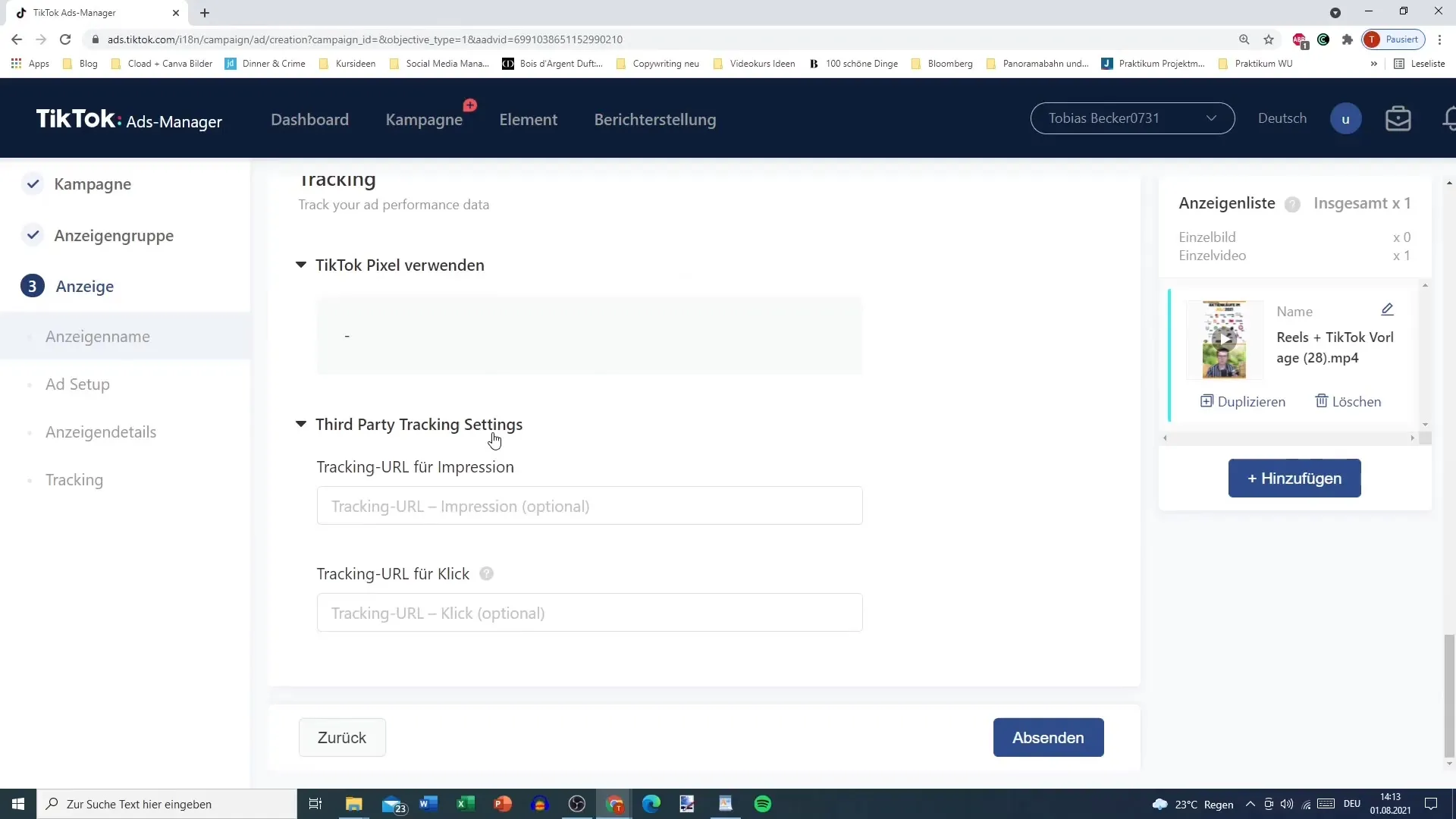The height and width of the screenshot is (819, 1456).
Task: Click the Duplizieren icon in ad card
Action: pos(1207,401)
